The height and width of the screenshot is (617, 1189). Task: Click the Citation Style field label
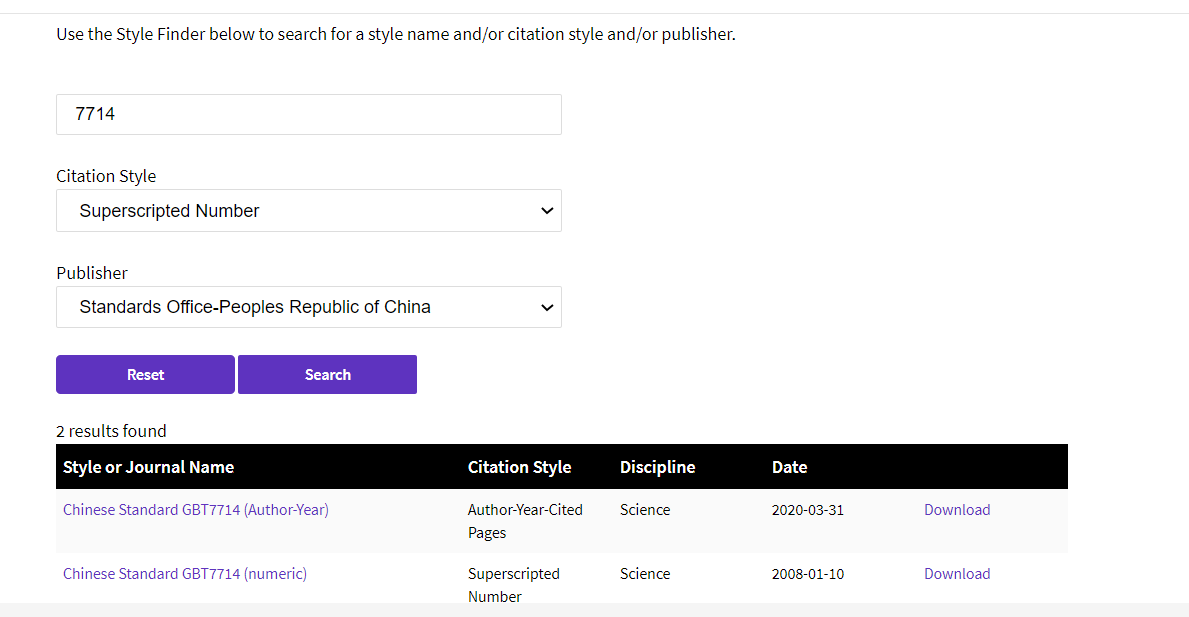[x=106, y=176]
